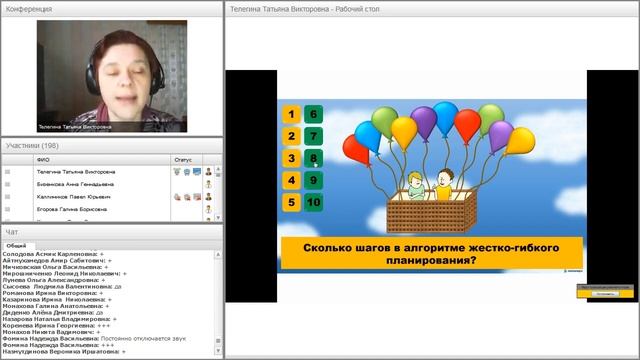Image resolution: width=640 pixels, height=360 pixels.
Task: Click chat message from Монахов Никита Вадимович
Action: (51, 332)
